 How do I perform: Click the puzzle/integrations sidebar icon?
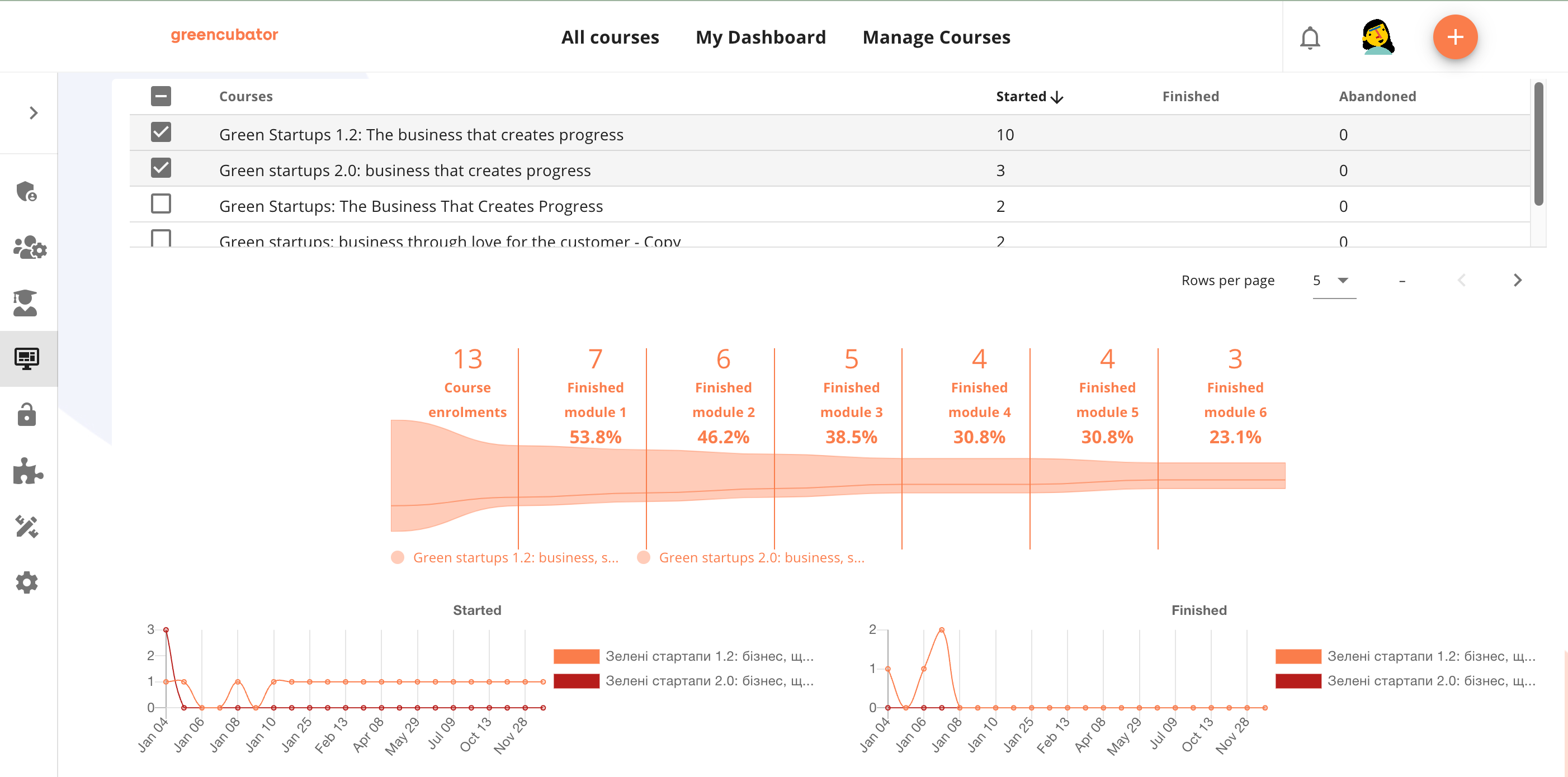pyautogui.click(x=27, y=470)
